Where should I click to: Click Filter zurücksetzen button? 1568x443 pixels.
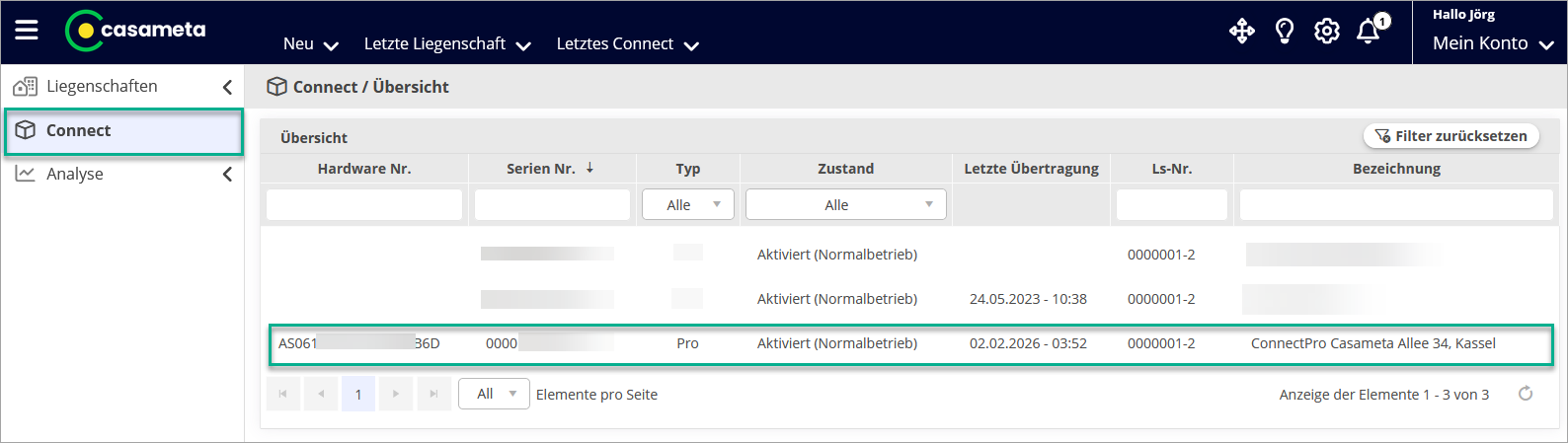tap(1450, 136)
